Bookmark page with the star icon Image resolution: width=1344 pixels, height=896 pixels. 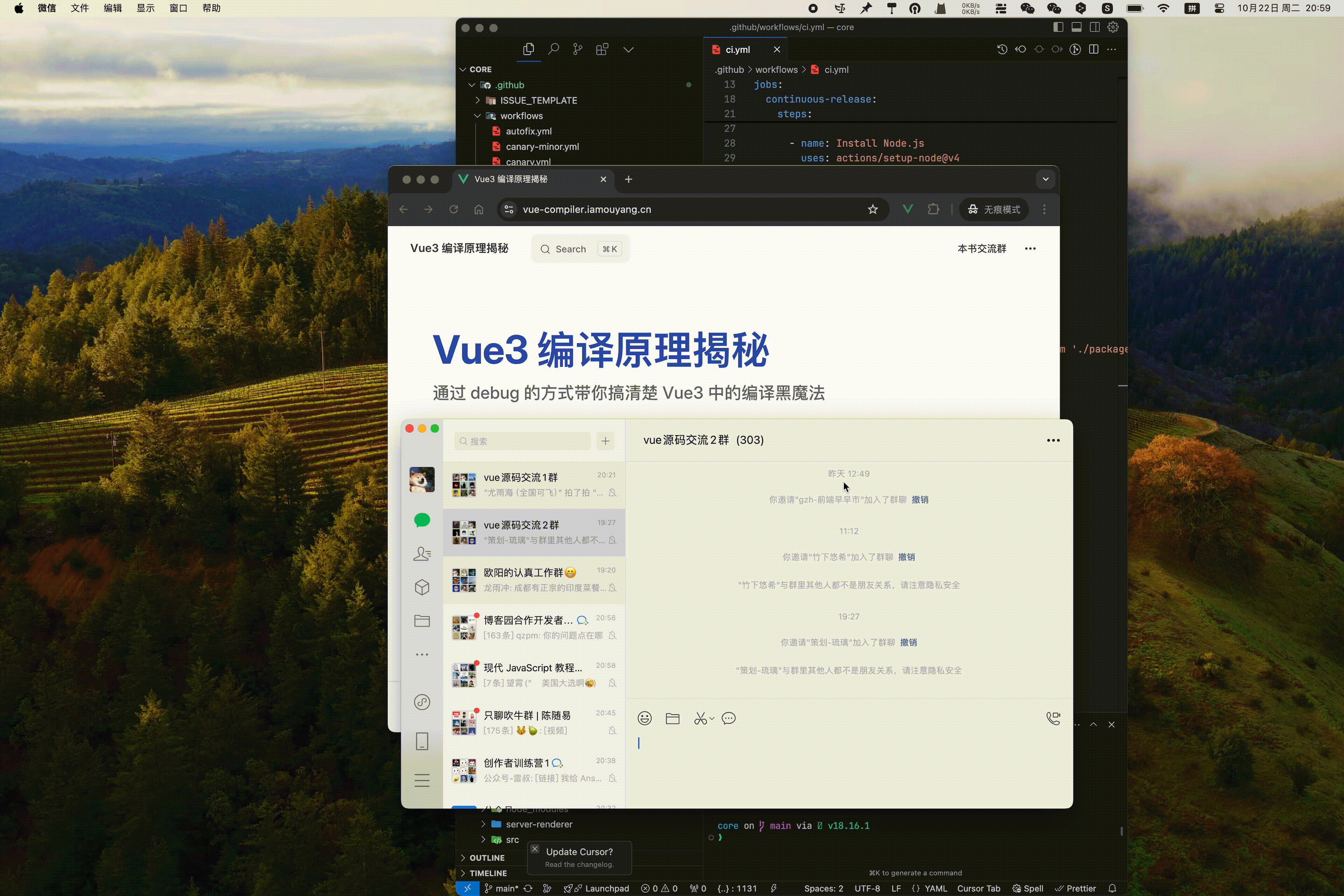873,209
